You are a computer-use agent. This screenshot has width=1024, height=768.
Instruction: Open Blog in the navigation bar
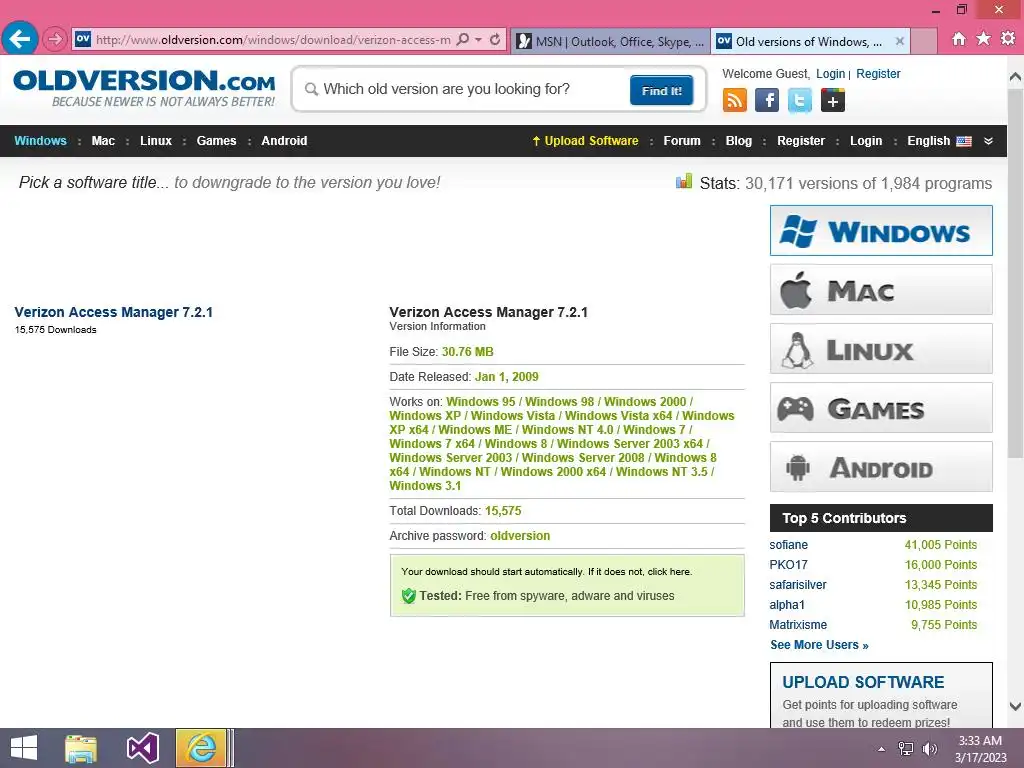point(739,140)
